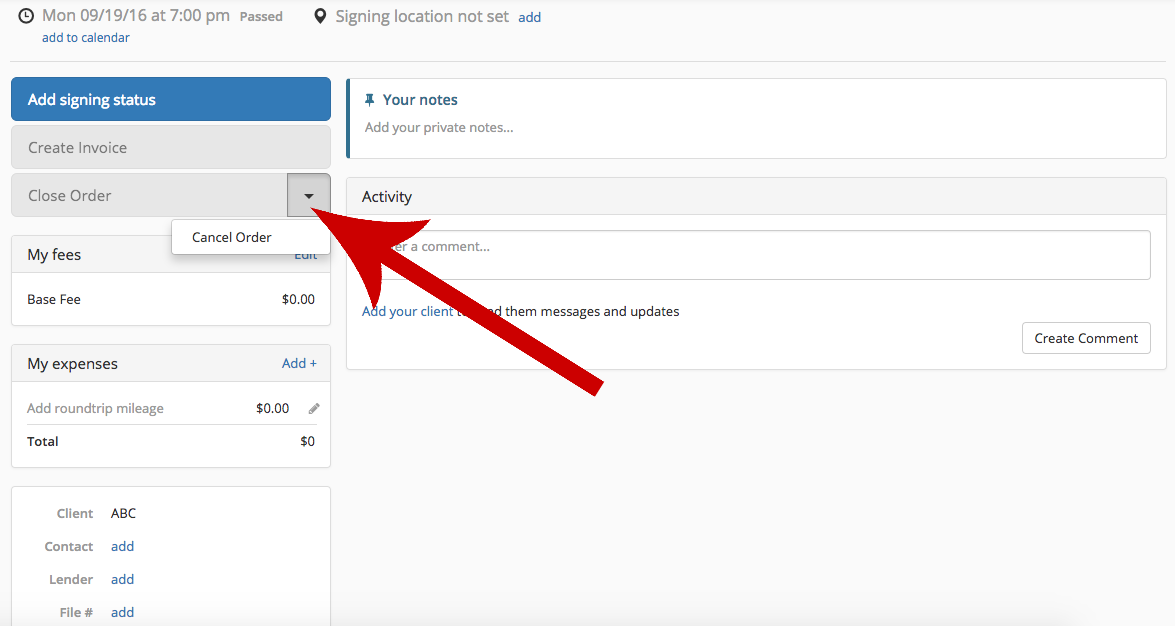This screenshot has width=1175, height=626.
Task: Click the map pin location icon
Action: tap(320, 16)
